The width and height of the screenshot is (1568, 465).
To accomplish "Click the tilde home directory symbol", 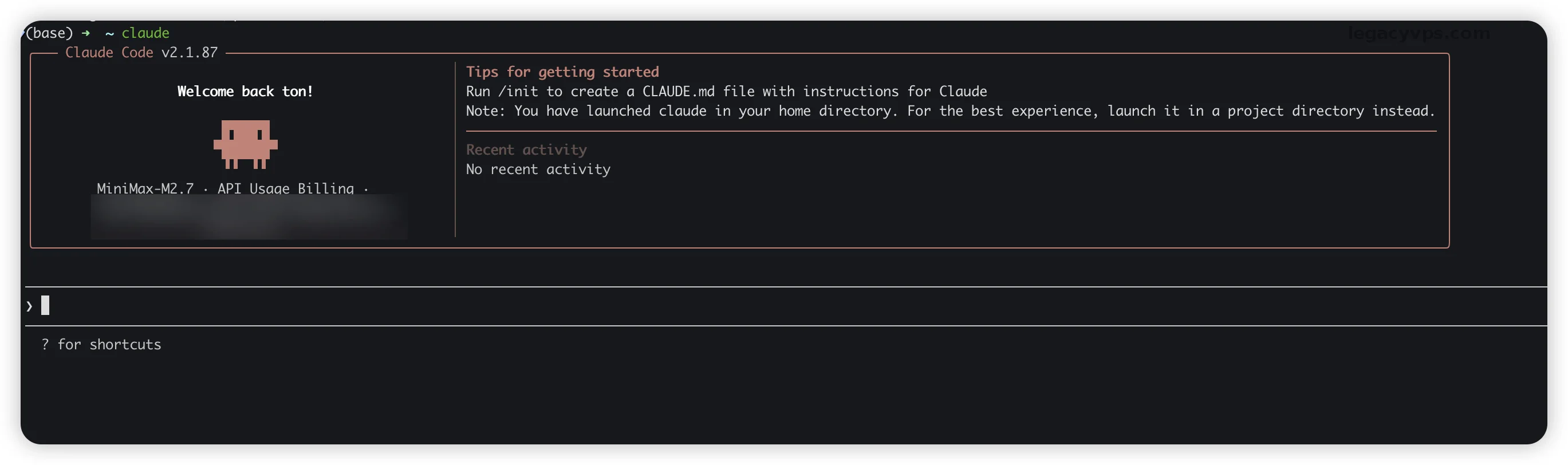I will [x=109, y=33].
